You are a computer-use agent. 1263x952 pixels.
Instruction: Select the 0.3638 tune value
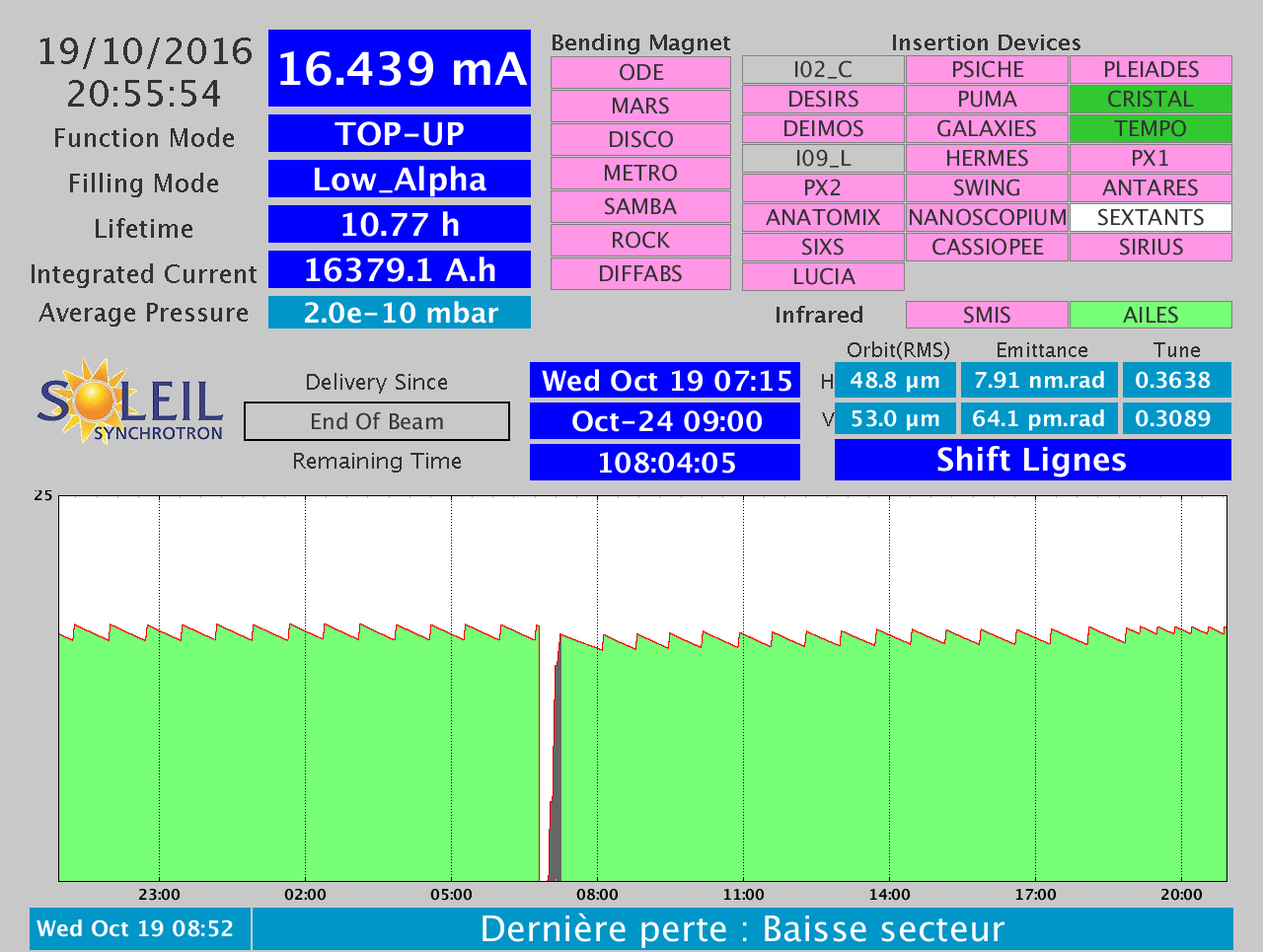pyautogui.click(x=1177, y=380)
